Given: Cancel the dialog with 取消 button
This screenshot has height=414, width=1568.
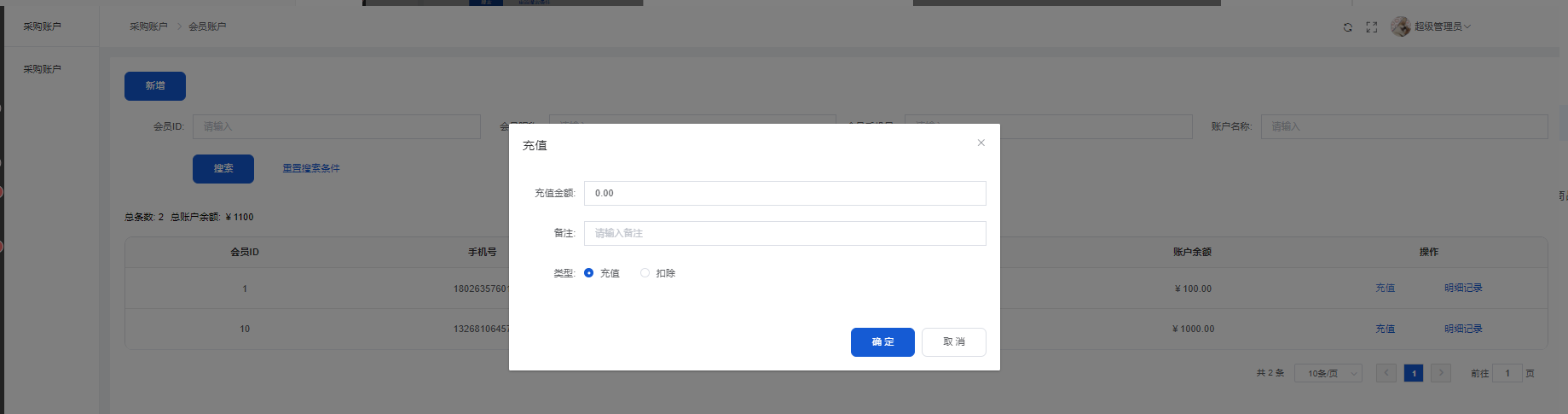Looking at the screenshot, I should tap(953, 342).
